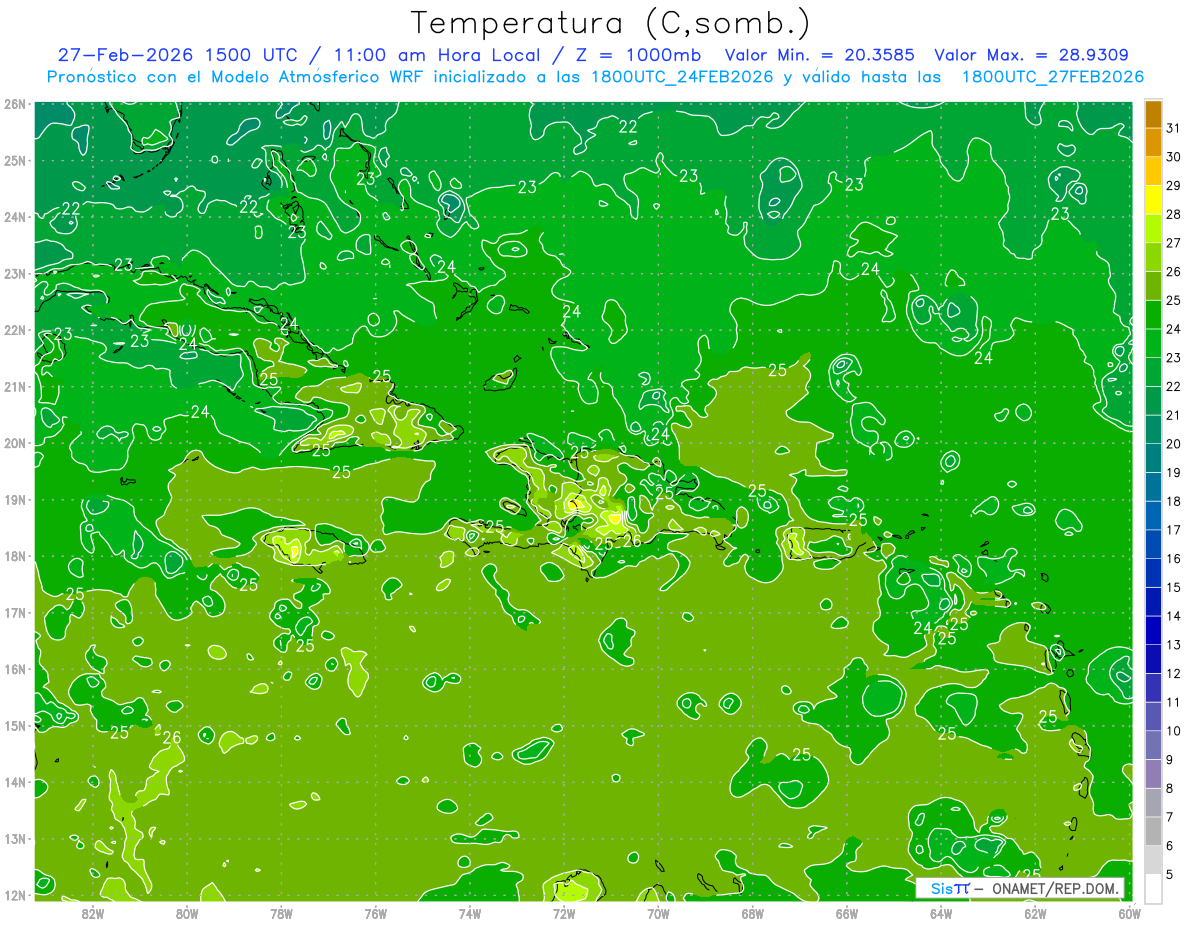
Task: Click 'Modelo Atmósferico WRF' in the subtitle
Action: point(318,77)
